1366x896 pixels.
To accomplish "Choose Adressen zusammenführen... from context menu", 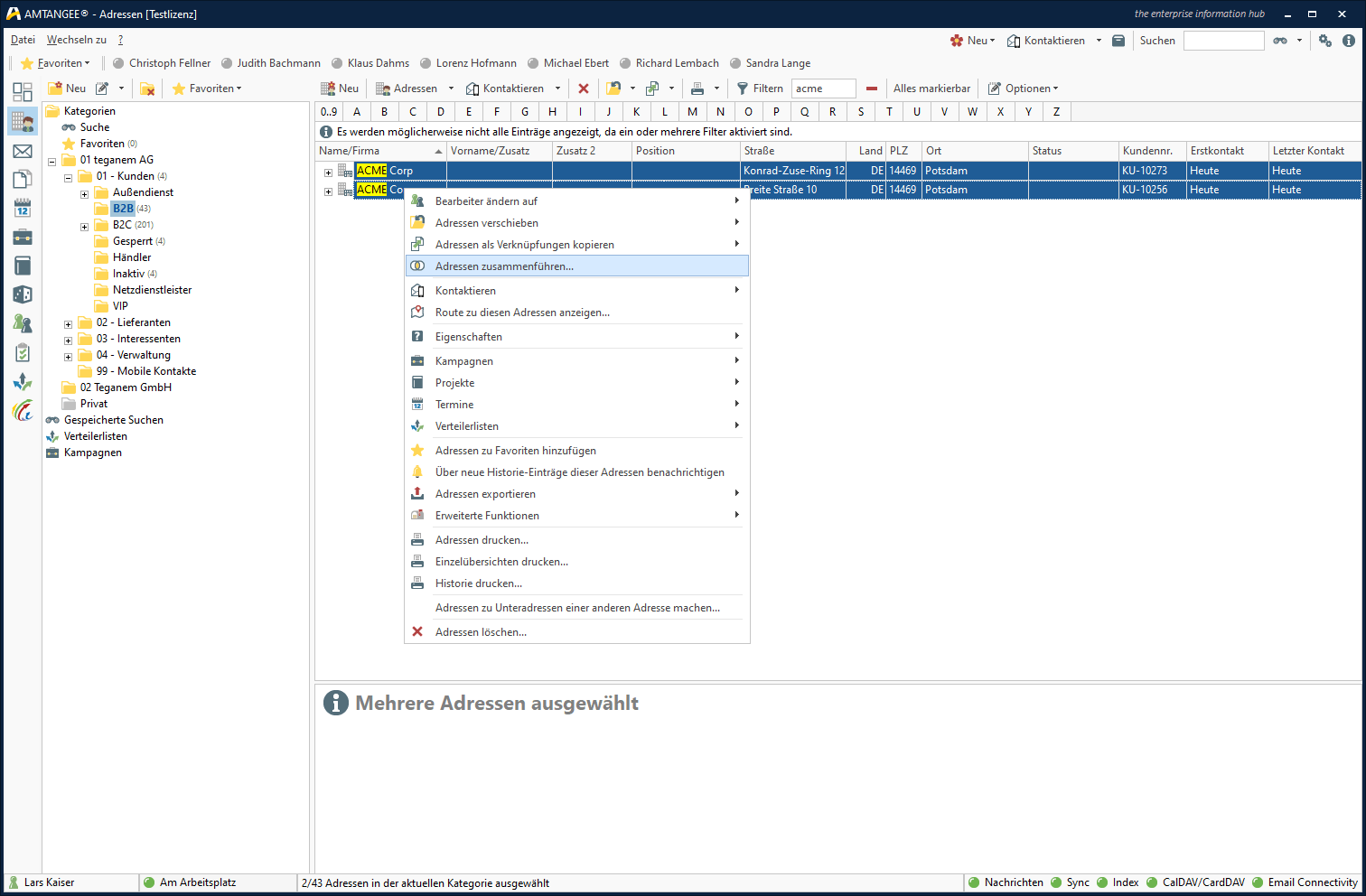I will pyautogui.click(x=577, y=266).
